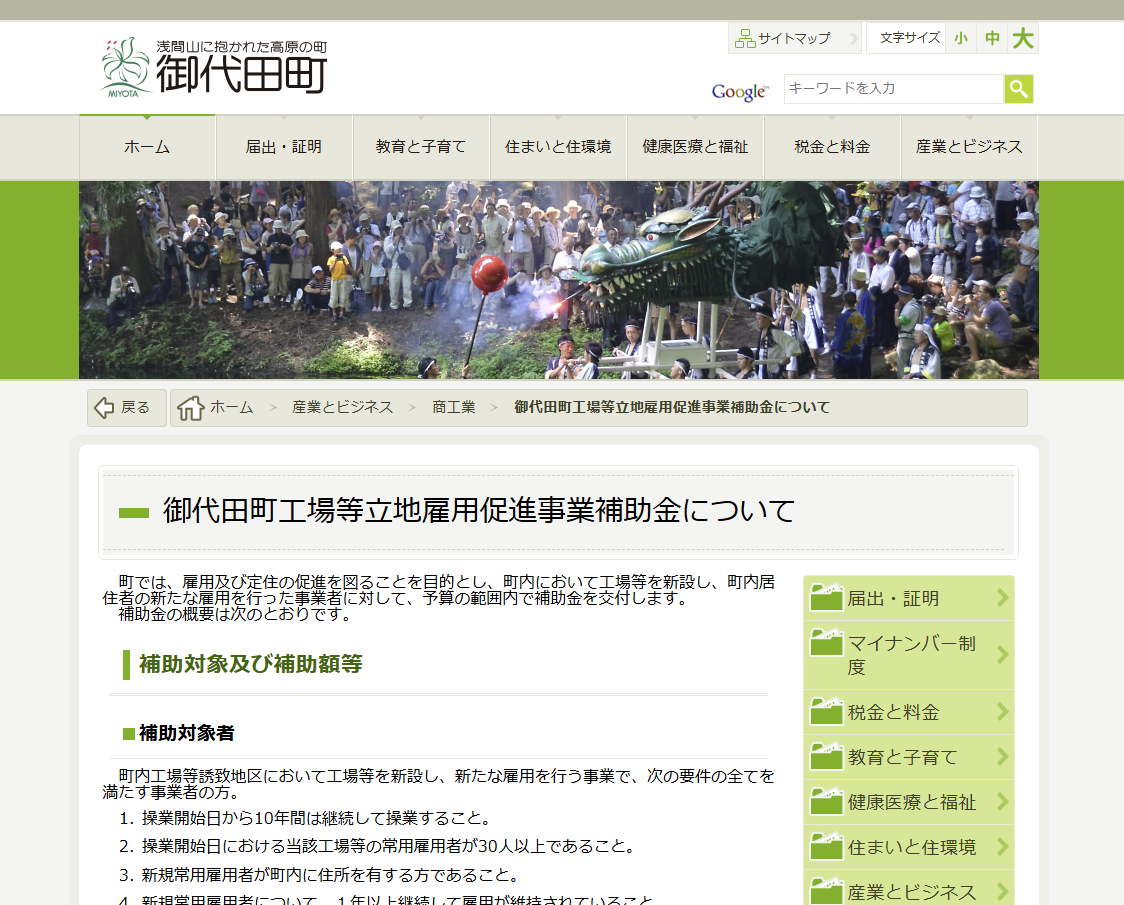
Task: Click the folder icon beside sidebar 産業とビジネス
Action: pyautogui.click(x=826, y=891)
